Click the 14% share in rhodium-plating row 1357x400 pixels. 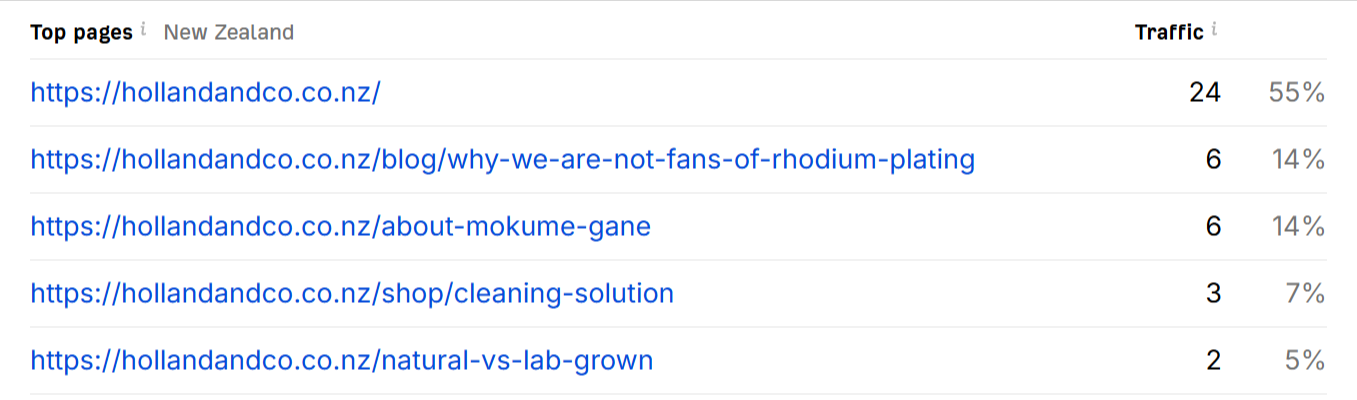(1298, 160)
